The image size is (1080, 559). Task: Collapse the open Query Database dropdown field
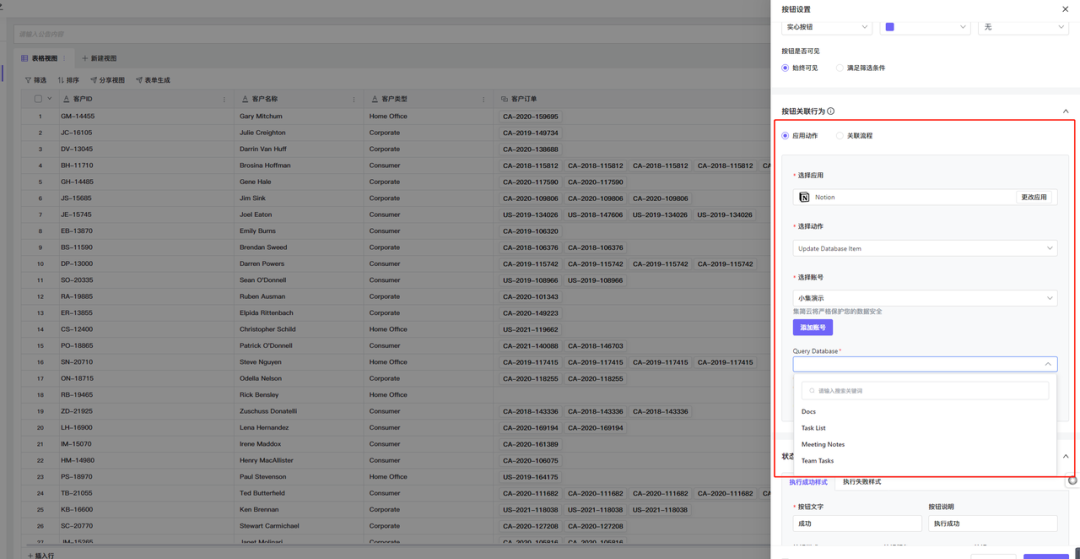[x=925, y=364]
